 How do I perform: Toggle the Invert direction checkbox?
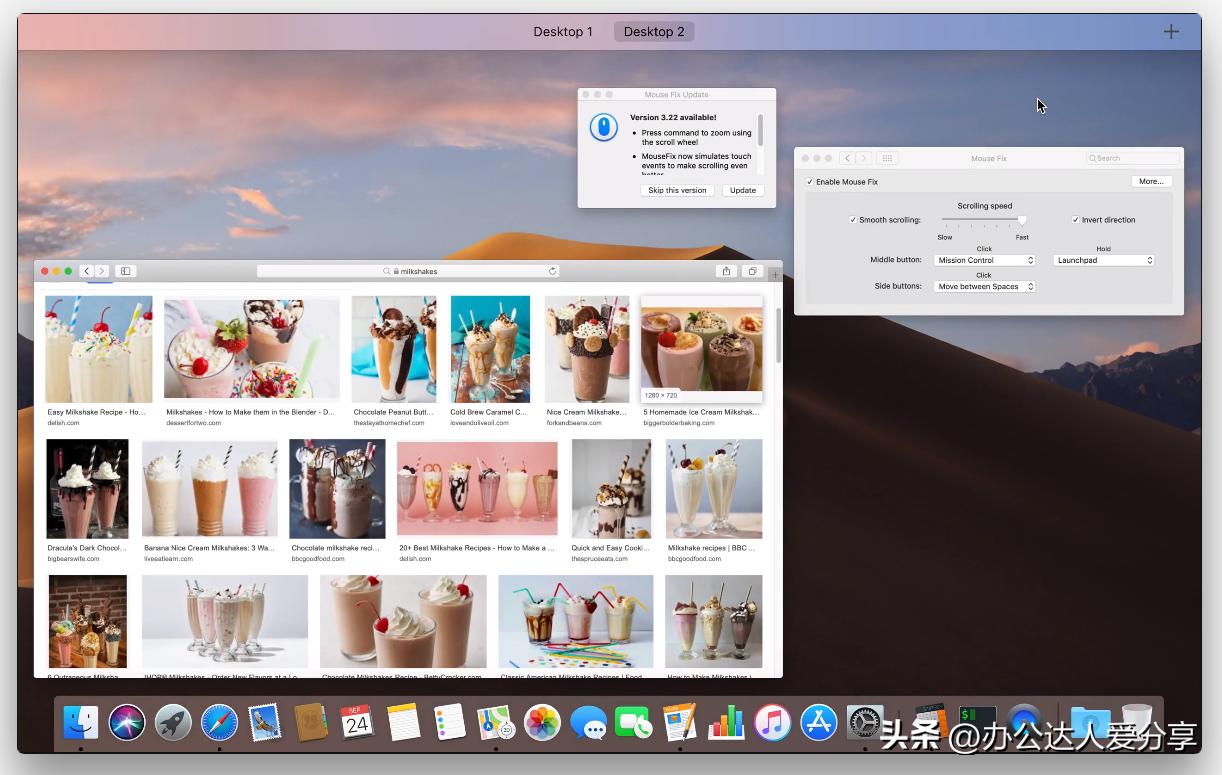(x=1076, y=220)
